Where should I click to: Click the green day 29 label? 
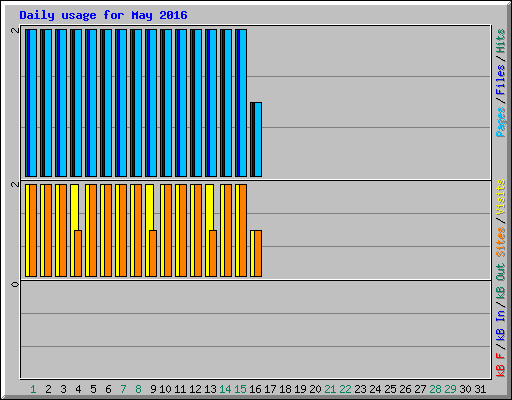[450, 389]
